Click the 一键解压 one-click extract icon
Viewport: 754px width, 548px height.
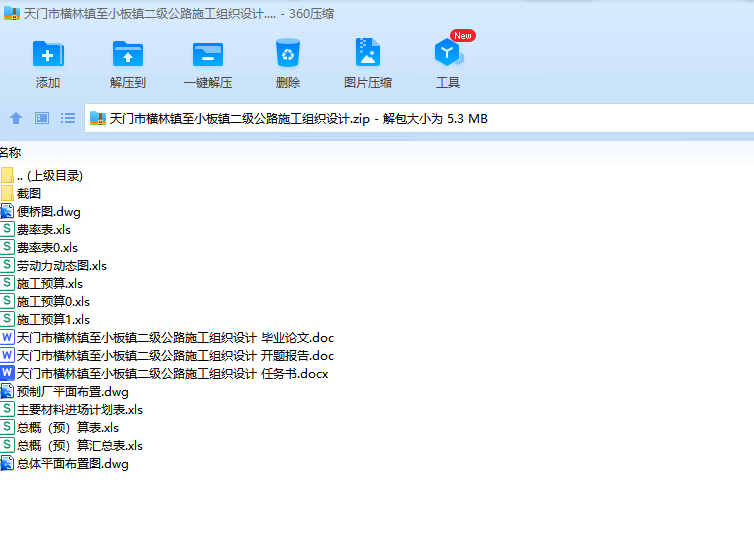point(208,54)
